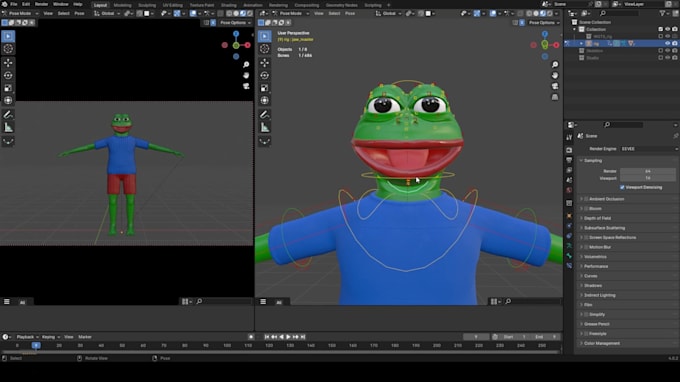The image size is (680, 382).
Task: Open the Playback menu in timeline
Action: coord(27,337)
